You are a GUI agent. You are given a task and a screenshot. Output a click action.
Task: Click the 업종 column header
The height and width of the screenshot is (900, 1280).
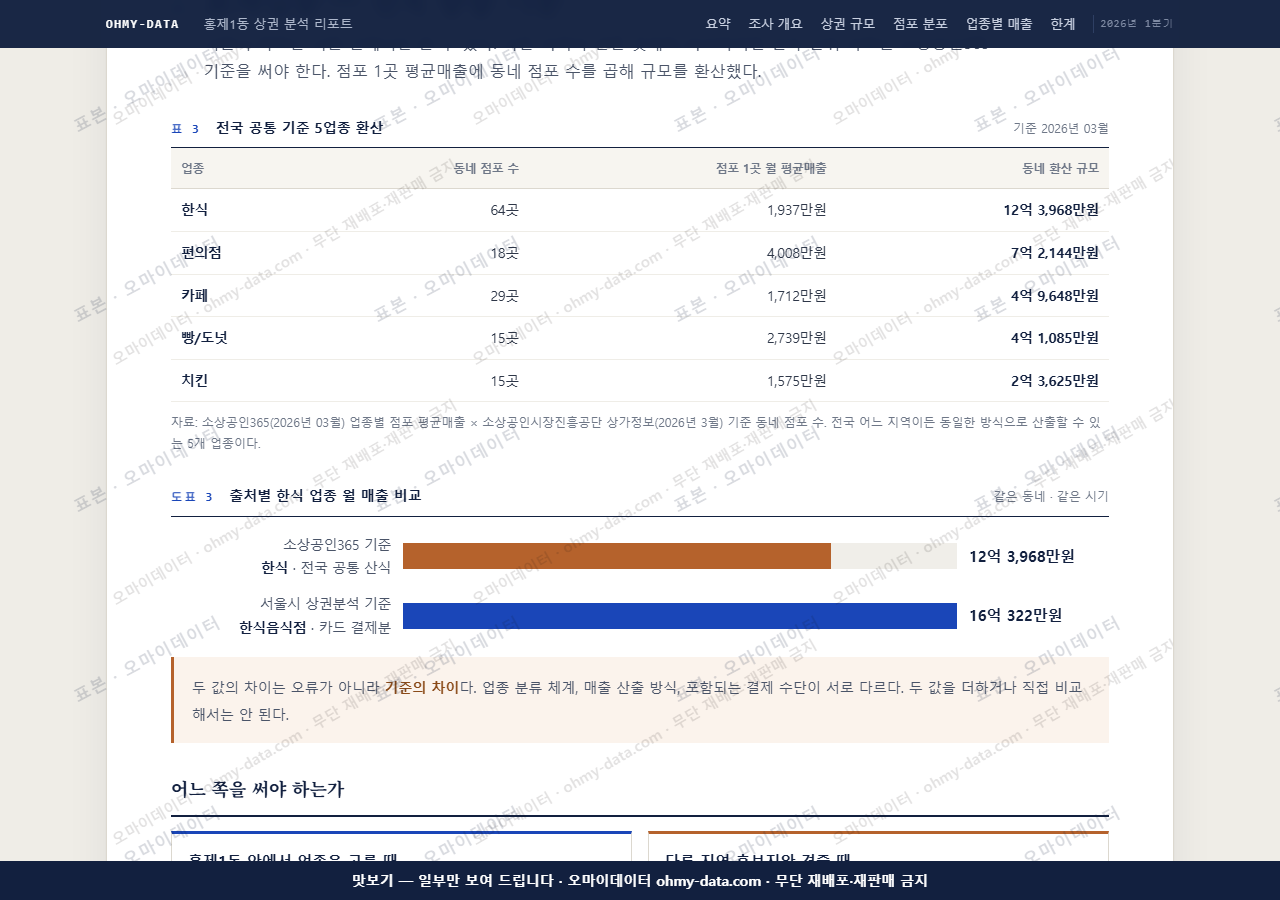[193, 168]
